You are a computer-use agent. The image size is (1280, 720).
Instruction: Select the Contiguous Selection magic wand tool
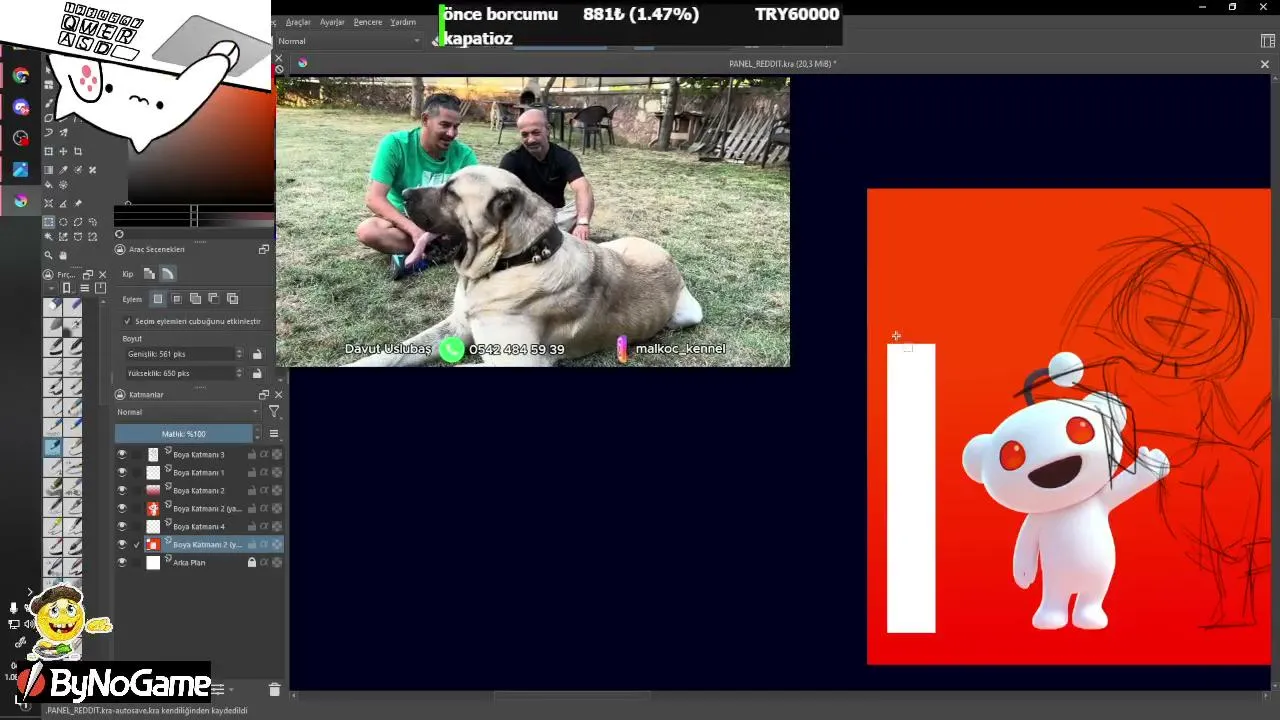tap(48, 237)
